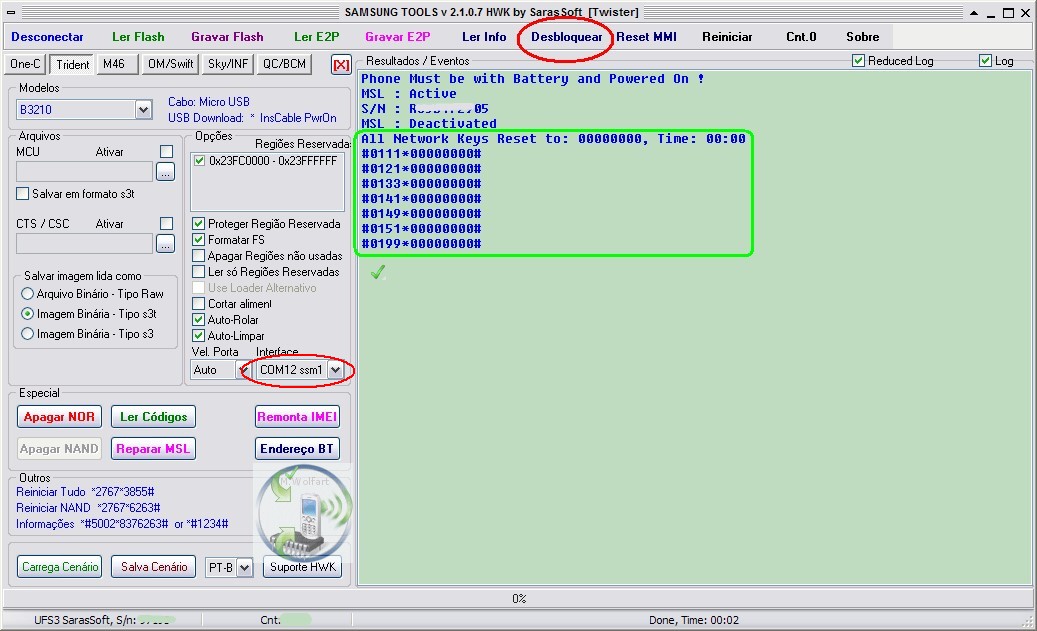Click the red X clear button beside tabs
The image size is (1037, 631).
coord(341,64)
